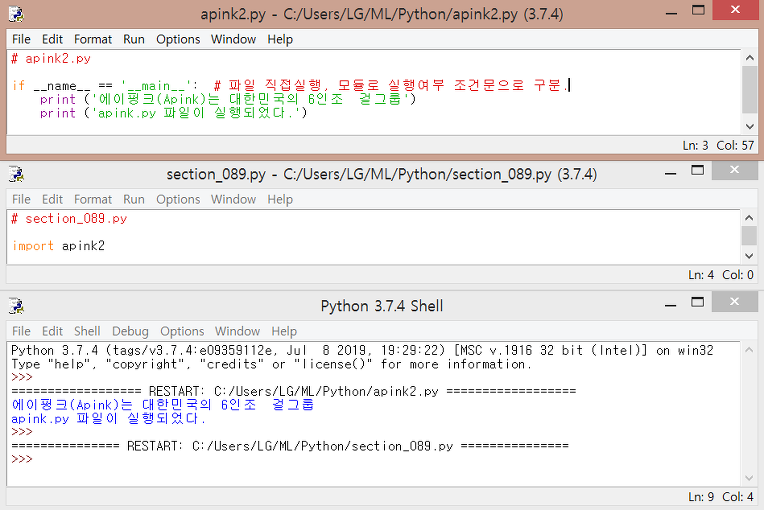This screenshot has height=510, width=764.
Task: Click the last >>> prompt in Shell
Action: click(x=22, y=459)
